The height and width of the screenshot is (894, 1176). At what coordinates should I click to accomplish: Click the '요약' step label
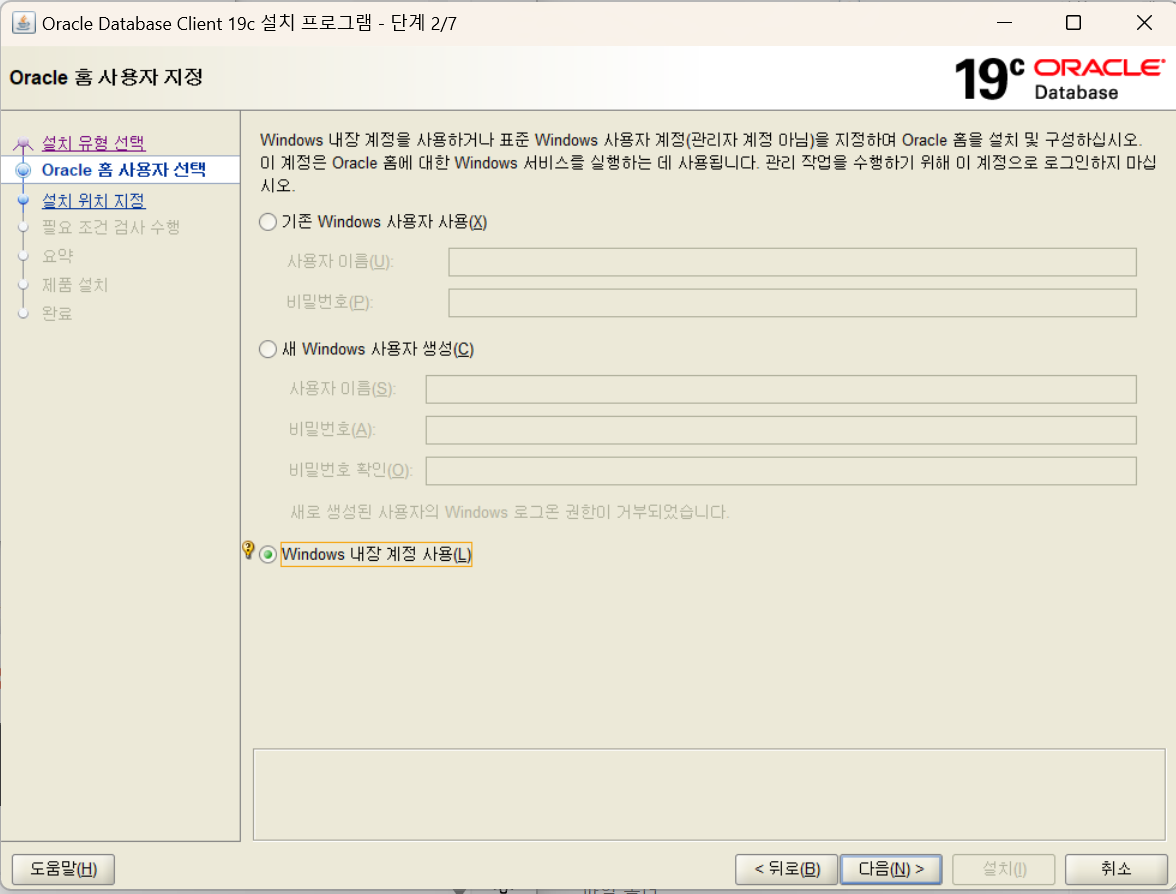[58, 256]
